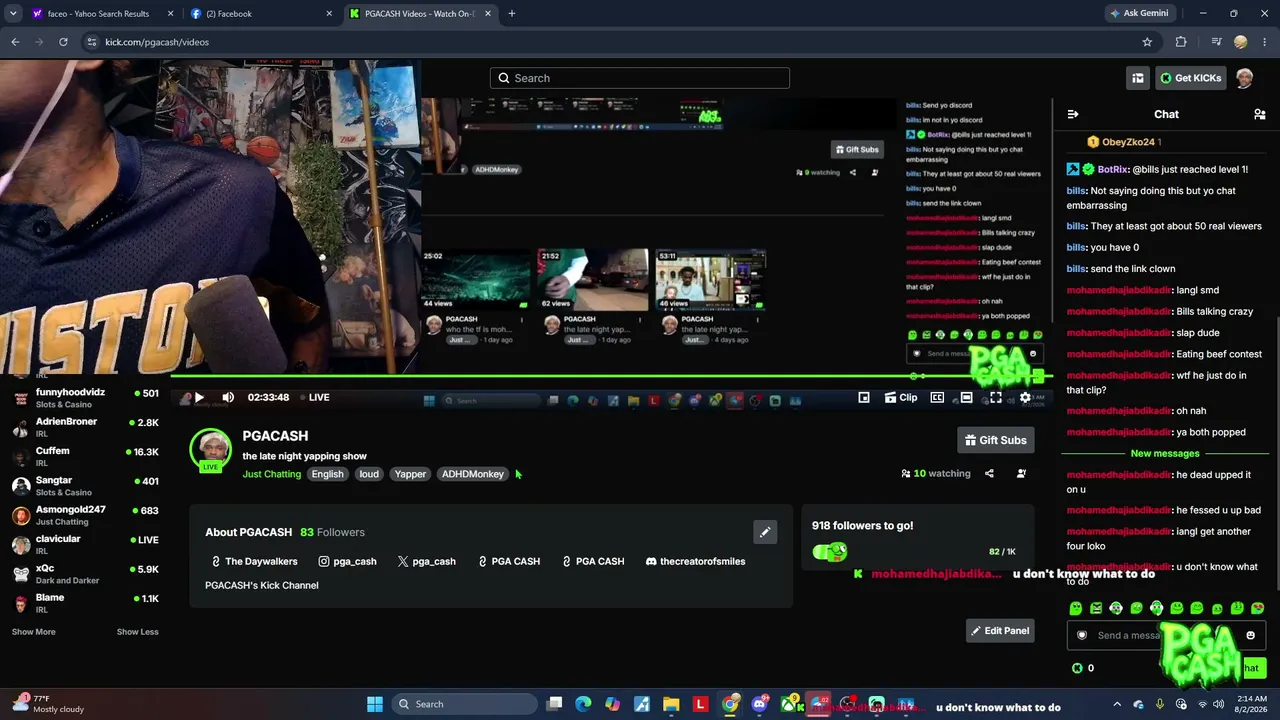Image resolution: width=1280 pixels, height=720 pixels.
Task: Switch to the Facebook browser tab
Action: tap(260, 14)
